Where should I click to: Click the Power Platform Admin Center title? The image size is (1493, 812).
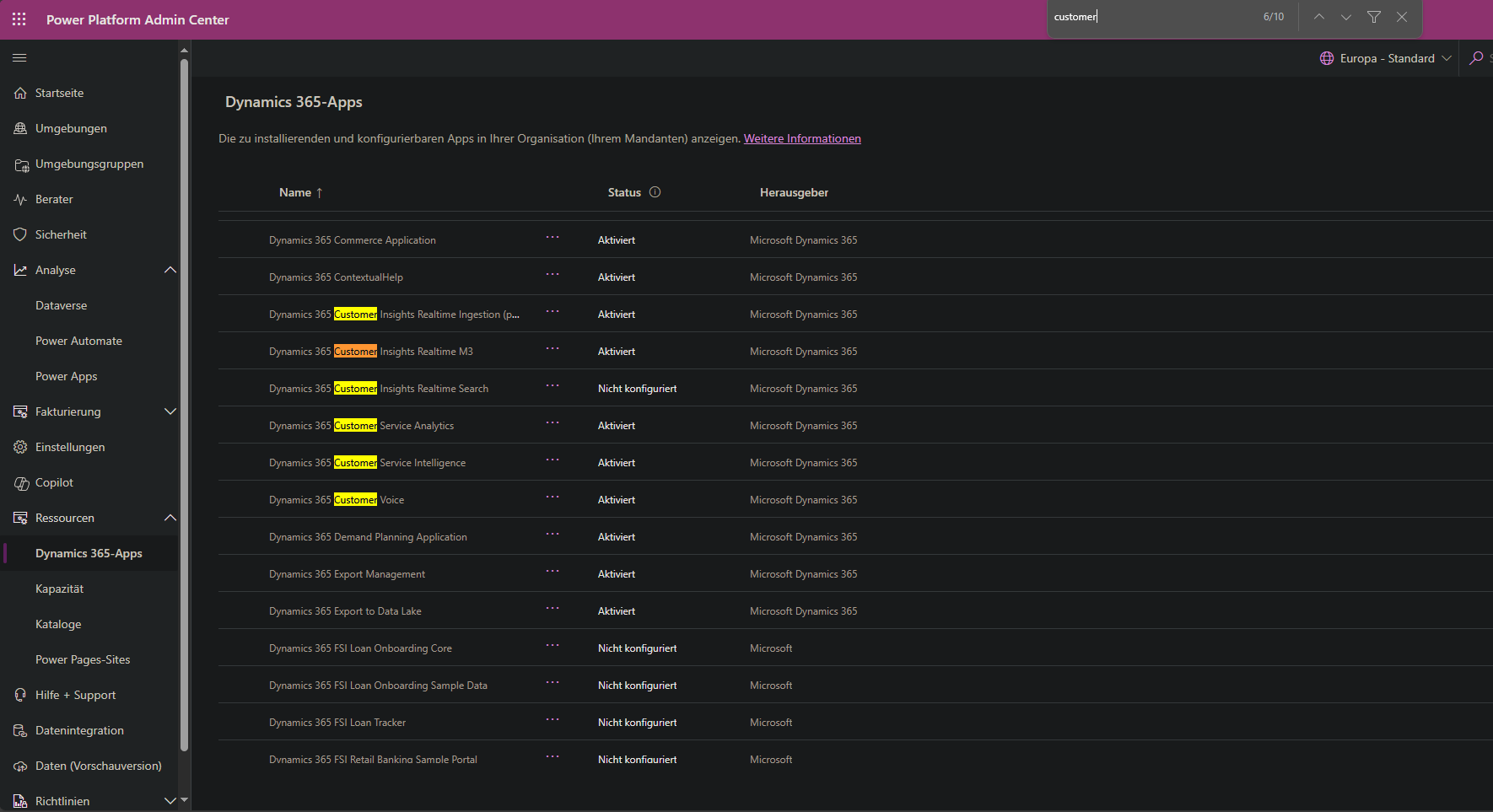tap(137, 19)
